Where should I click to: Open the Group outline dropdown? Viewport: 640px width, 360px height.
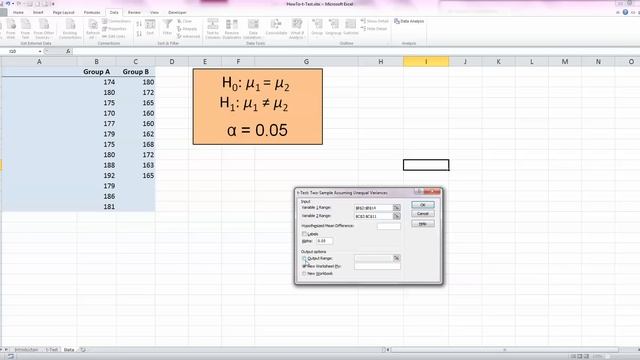317,27
